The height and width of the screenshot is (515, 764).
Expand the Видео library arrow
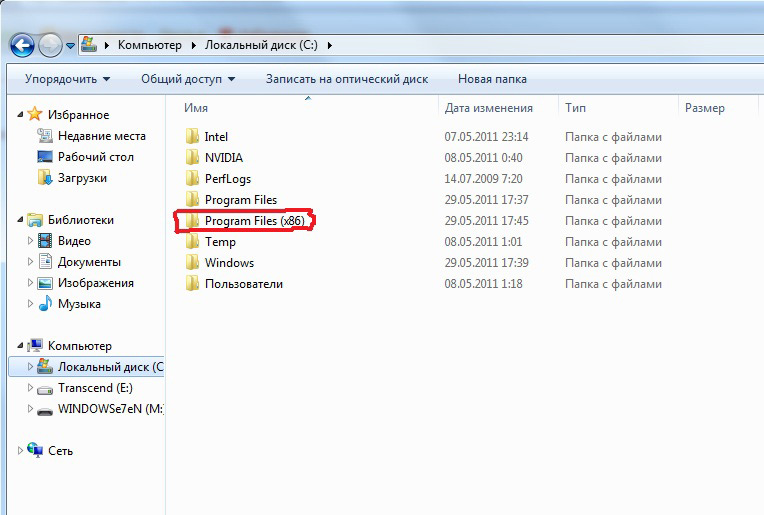30,241
